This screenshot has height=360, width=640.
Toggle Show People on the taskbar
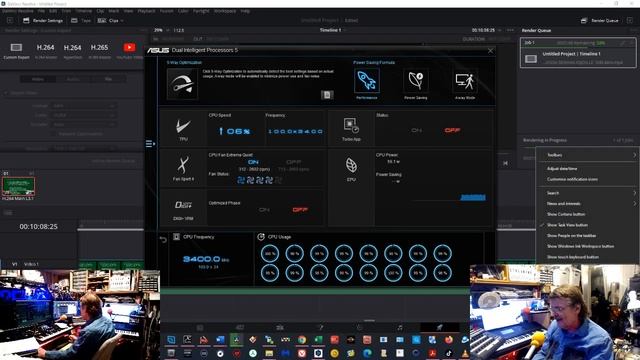(x=571, y=236)
